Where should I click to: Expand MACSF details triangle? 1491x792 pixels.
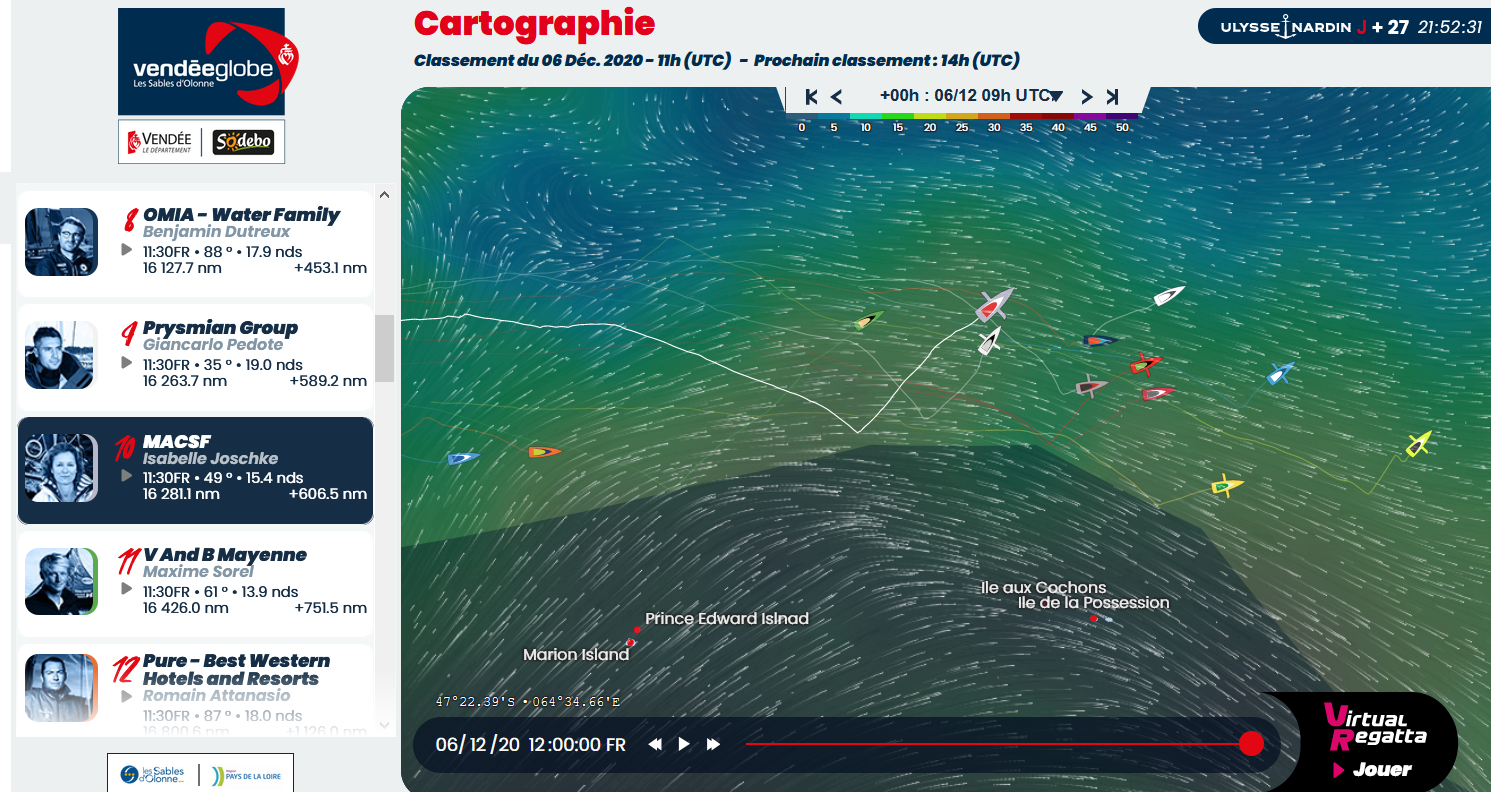tap(126, 475)
